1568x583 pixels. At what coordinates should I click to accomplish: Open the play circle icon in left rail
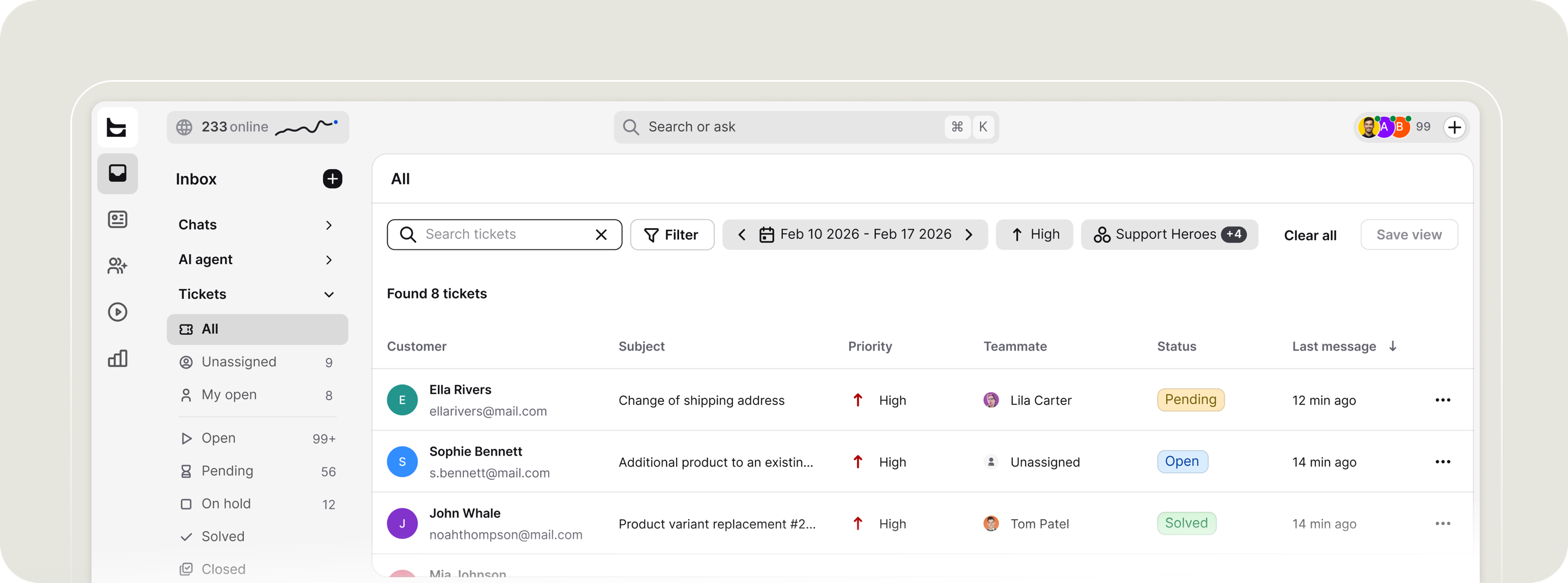[118, 312]
